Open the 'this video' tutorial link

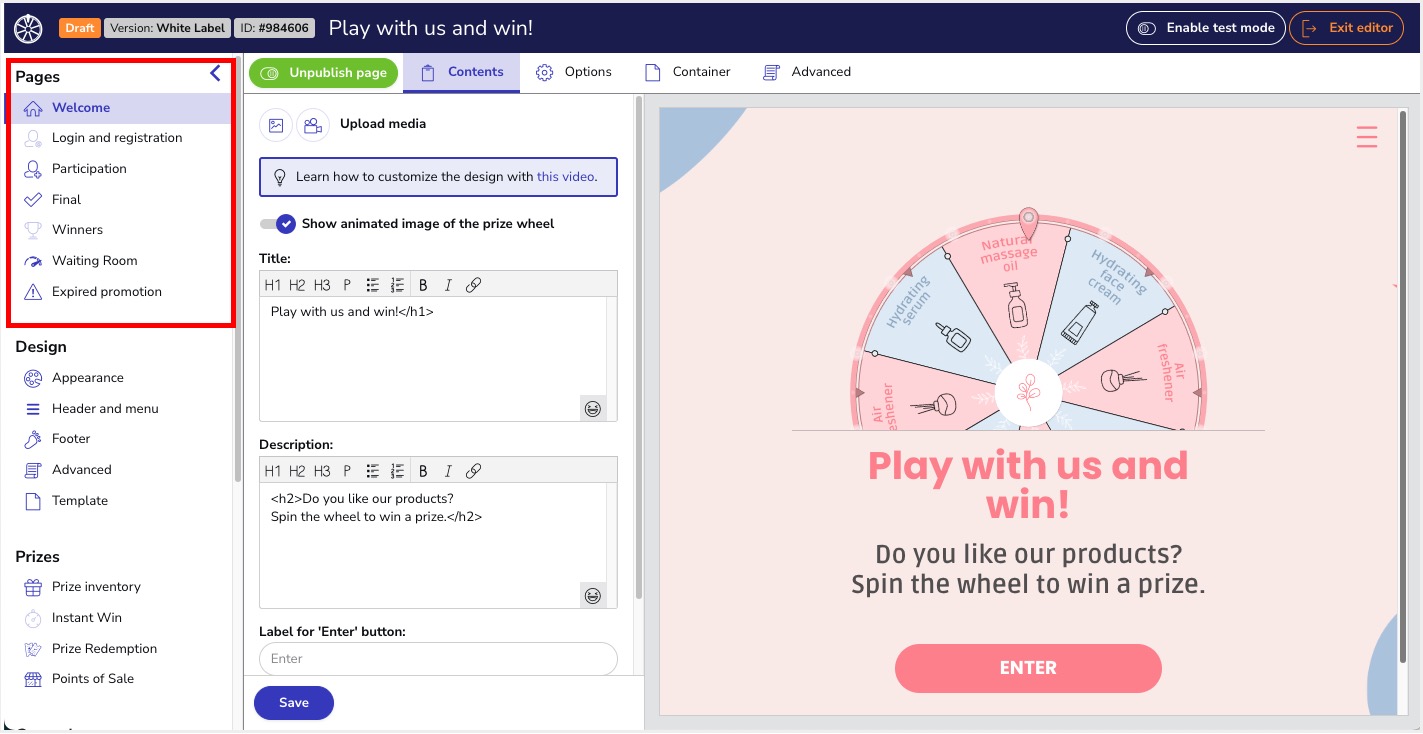point(566,177)
